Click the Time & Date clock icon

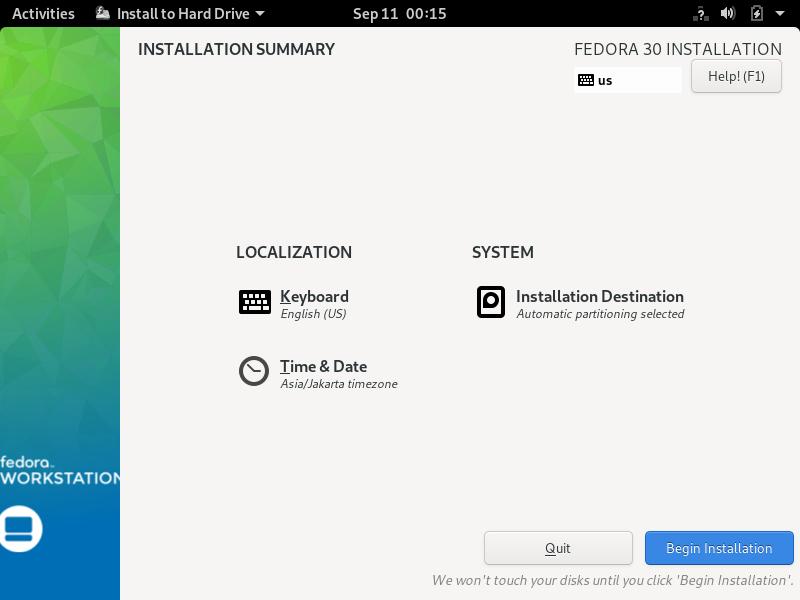[x=254, y=371]
